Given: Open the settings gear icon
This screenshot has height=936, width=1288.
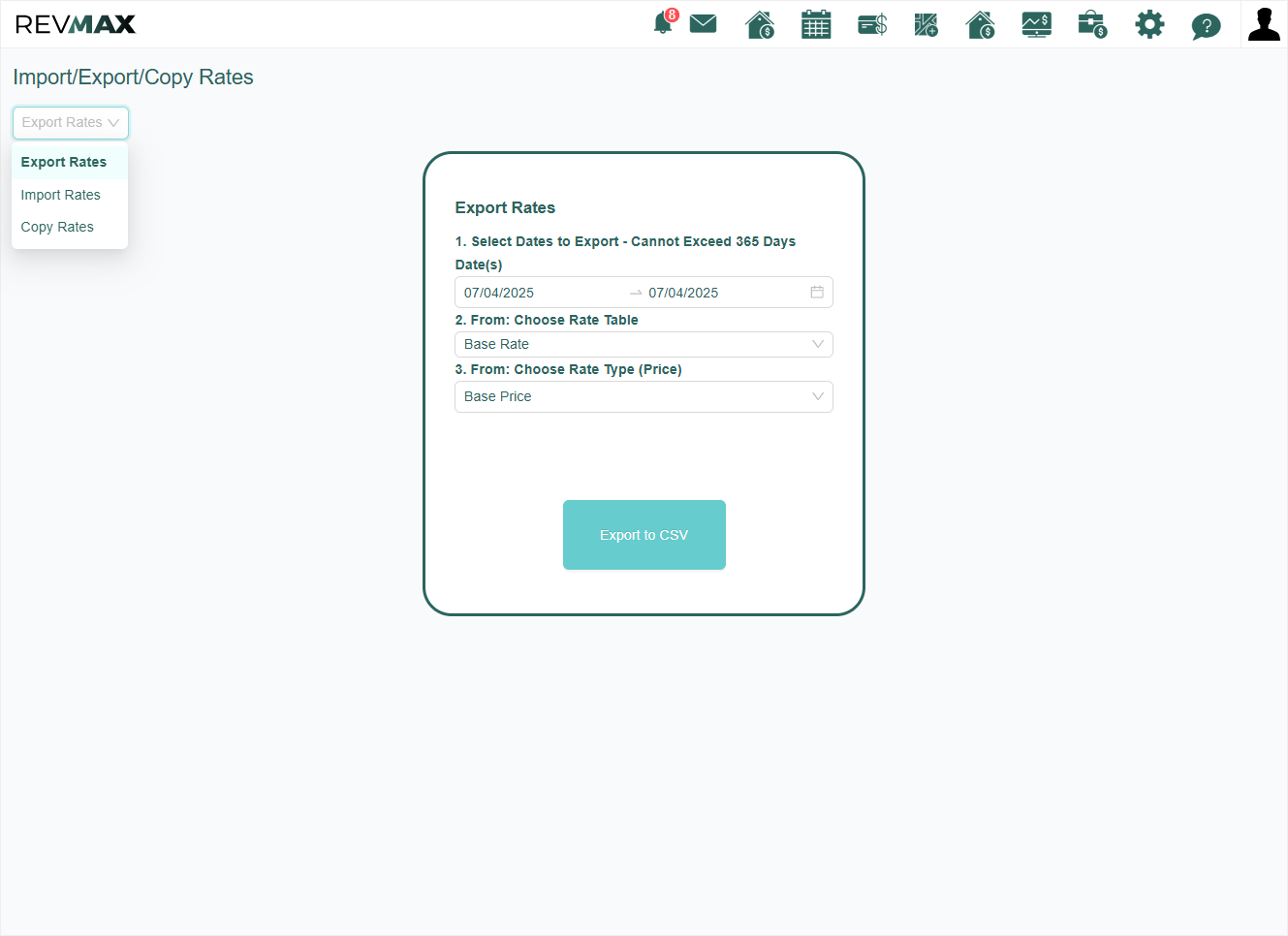Looking at the screenshot, I should (x=1149, y=24).
